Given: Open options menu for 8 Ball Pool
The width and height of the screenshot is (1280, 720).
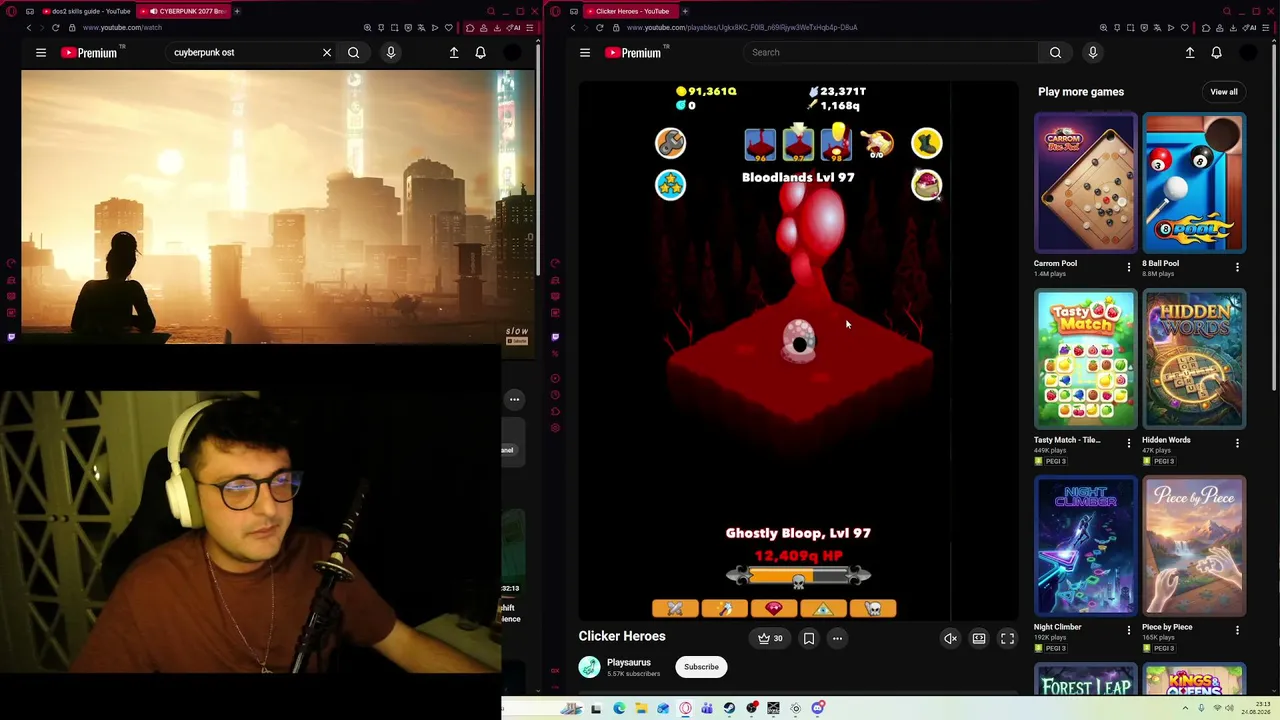Looking at the screenshot, I should (x=1237, y=267).
